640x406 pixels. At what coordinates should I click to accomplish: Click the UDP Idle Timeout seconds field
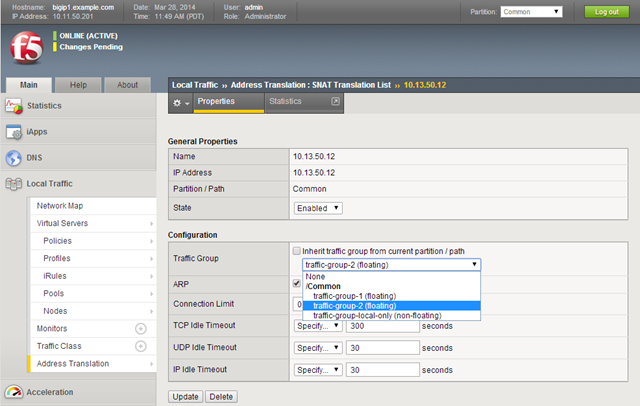coord(382,347)
